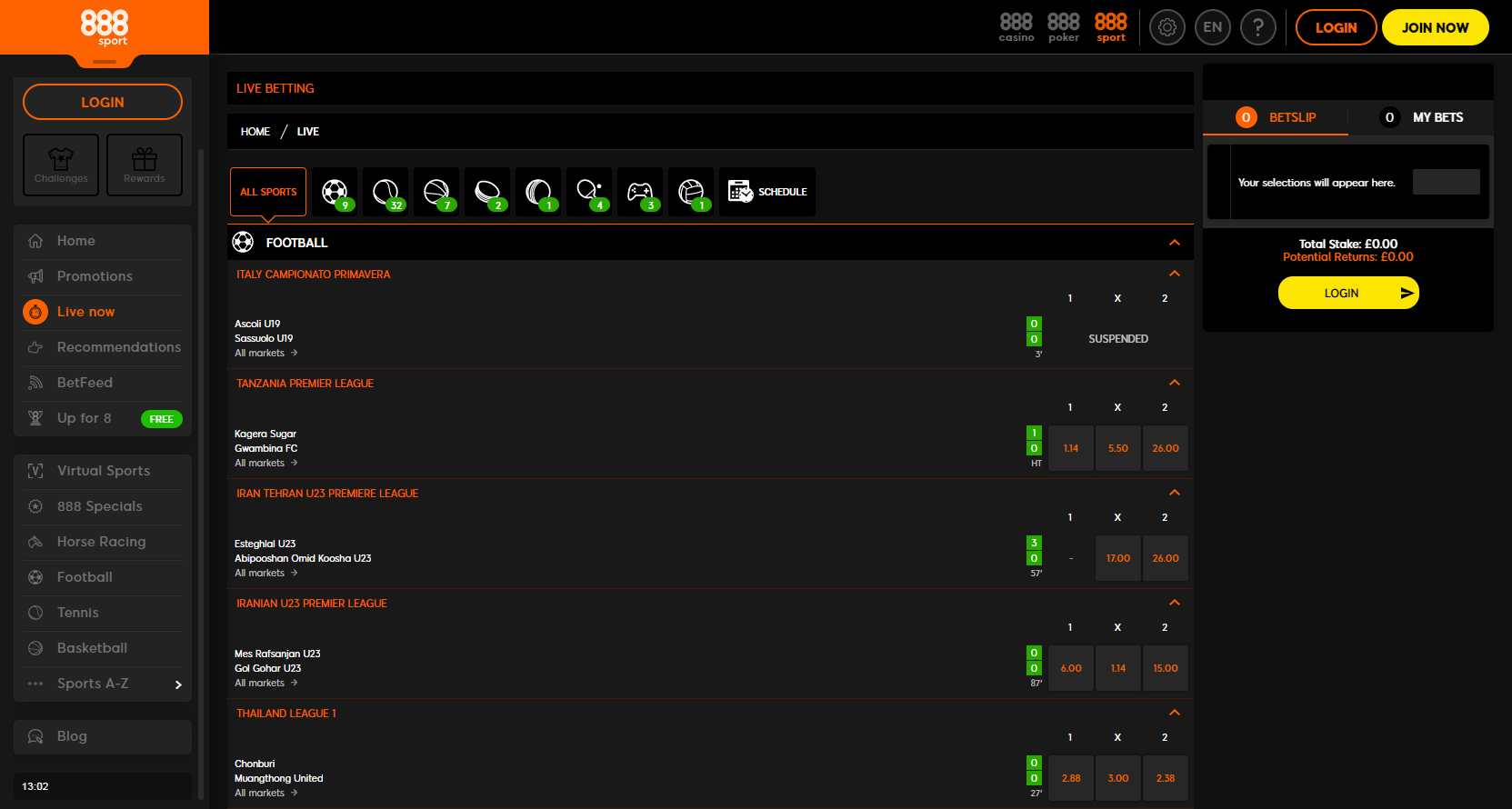
Task: Go to 888 casino
Action: (1016, 27)
